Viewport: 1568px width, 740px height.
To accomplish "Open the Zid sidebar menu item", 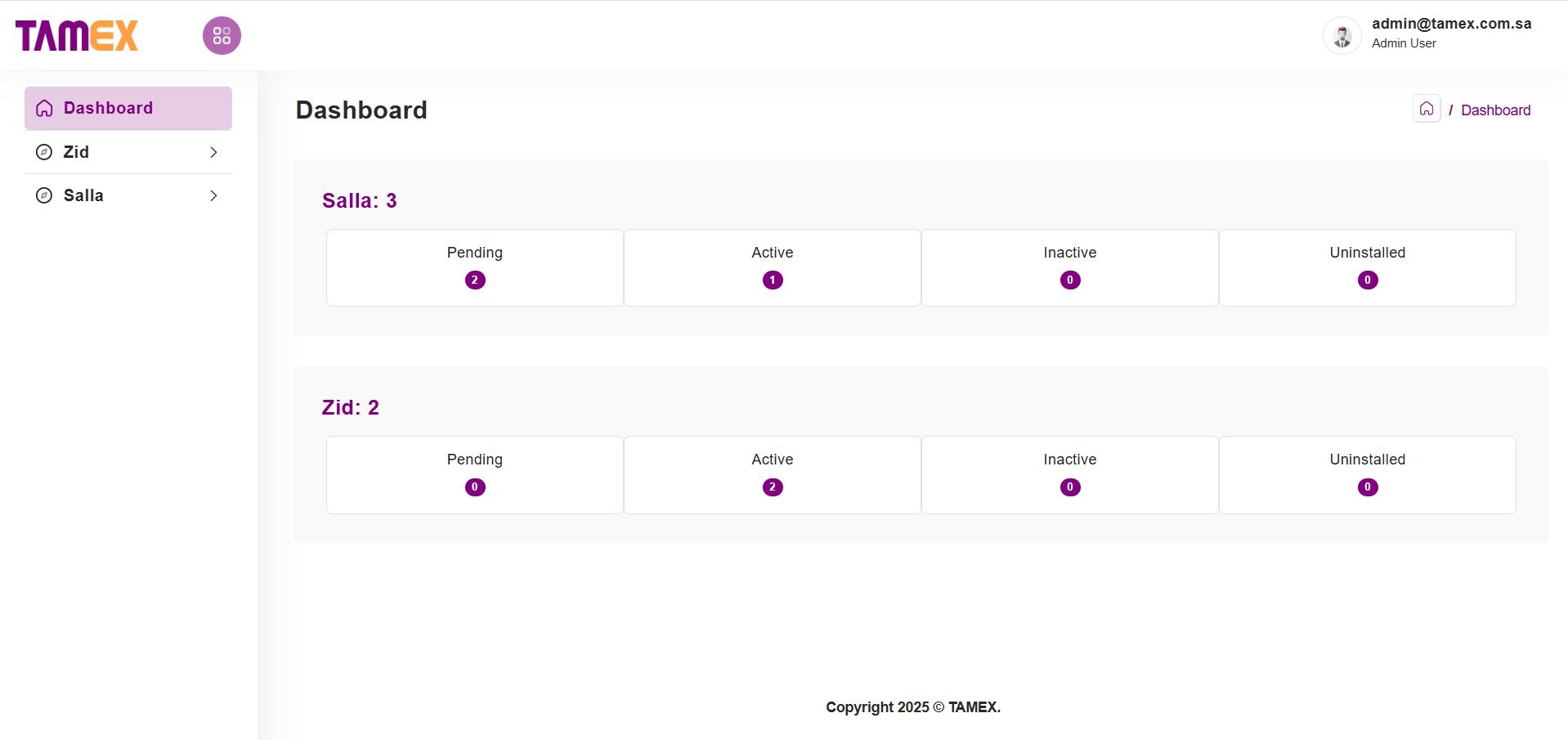I will point(77,152).
